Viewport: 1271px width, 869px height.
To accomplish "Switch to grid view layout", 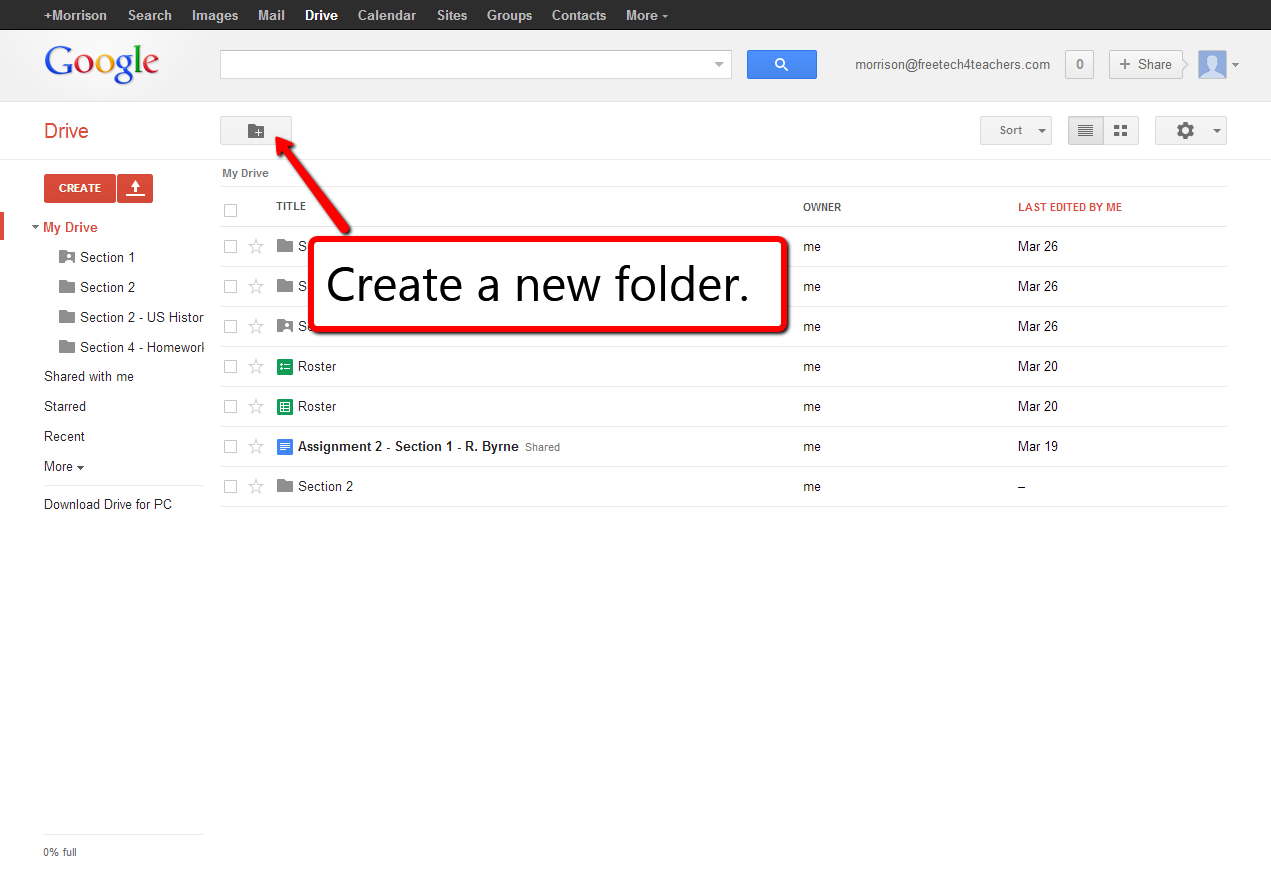I will click(x=1119, y=130).
